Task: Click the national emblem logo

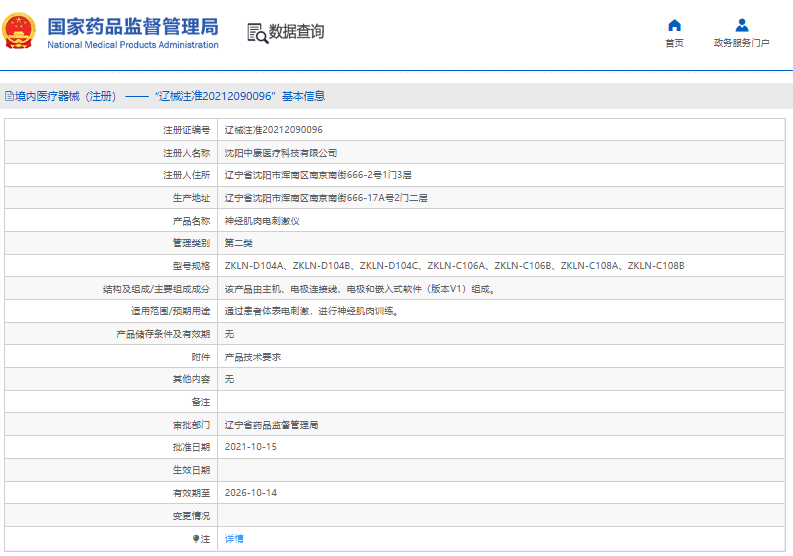Action: point(19,31)
